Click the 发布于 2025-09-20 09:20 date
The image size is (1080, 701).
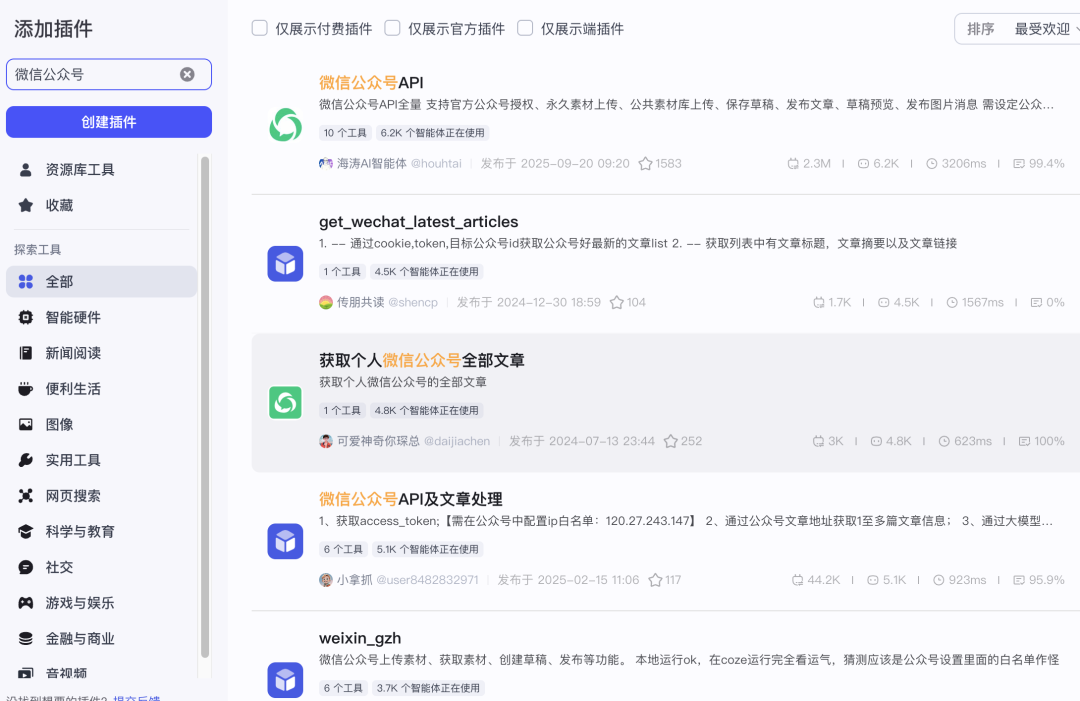click(555, 164)
